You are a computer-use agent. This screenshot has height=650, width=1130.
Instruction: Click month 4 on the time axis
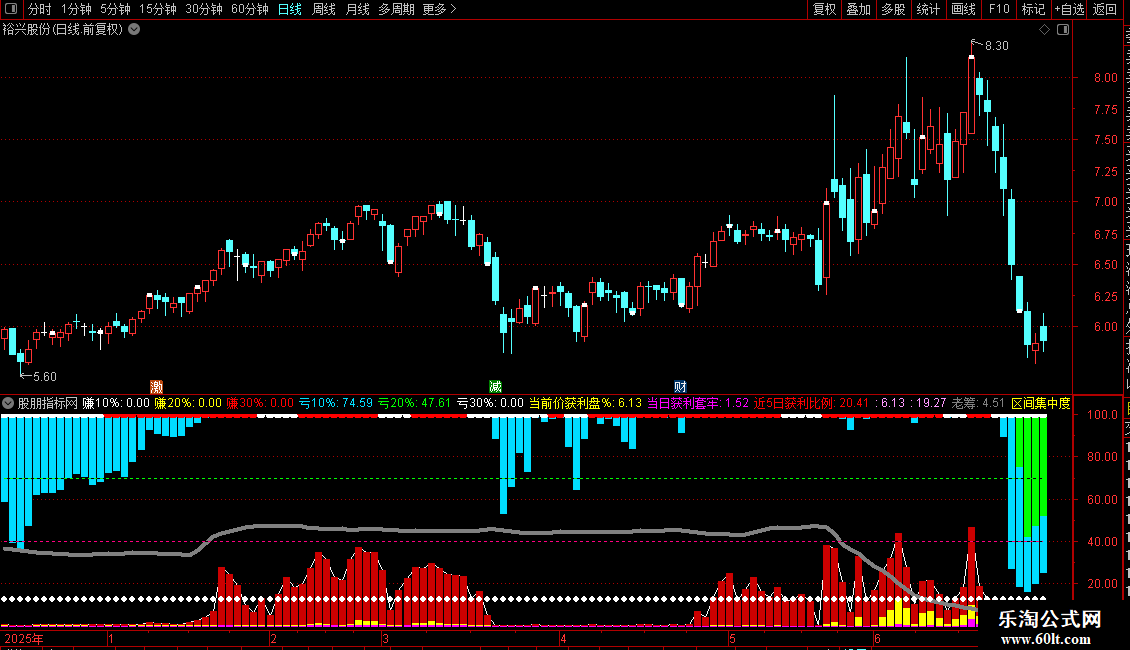563,639
